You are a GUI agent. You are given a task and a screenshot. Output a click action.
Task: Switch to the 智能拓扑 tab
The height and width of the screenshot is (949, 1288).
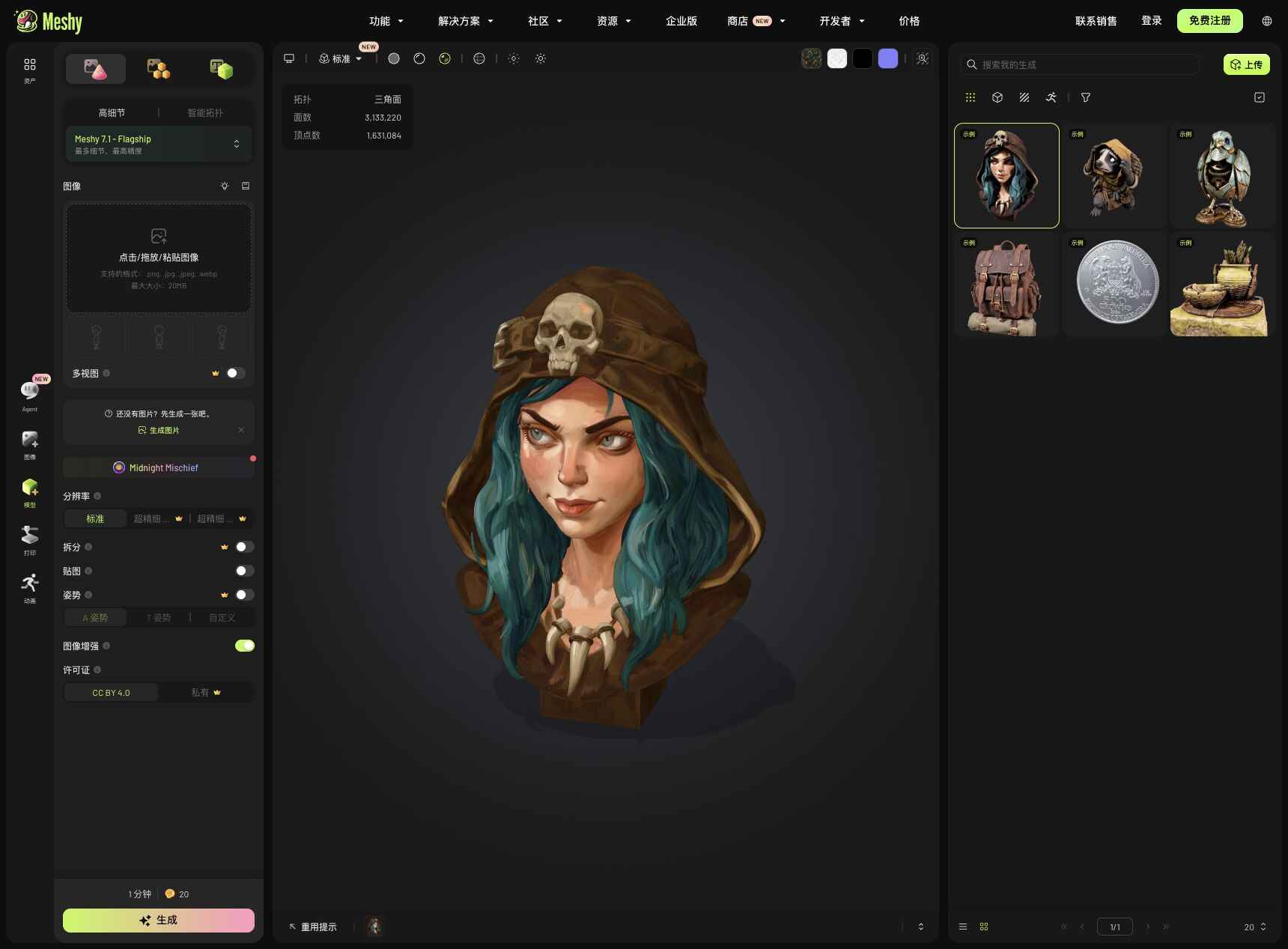coord(205,112)
